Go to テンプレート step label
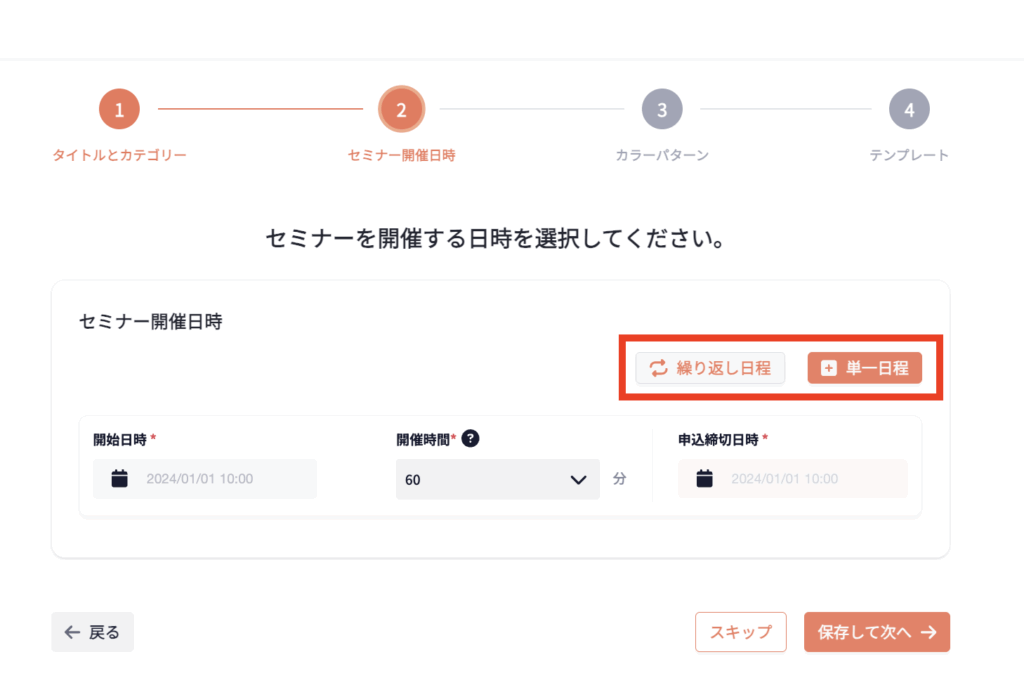This screenshot has width=1024, height=697. [909, 155]
